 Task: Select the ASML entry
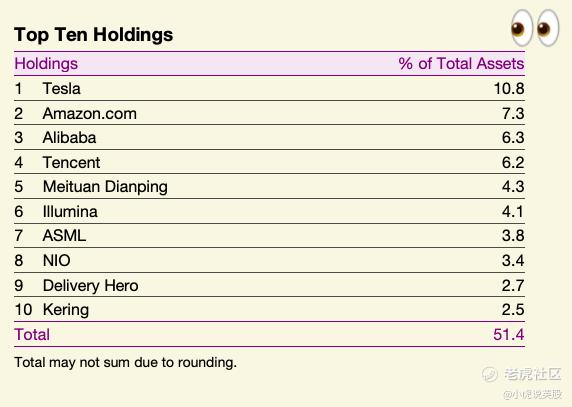pyautogui.click(x=64, y=236)
